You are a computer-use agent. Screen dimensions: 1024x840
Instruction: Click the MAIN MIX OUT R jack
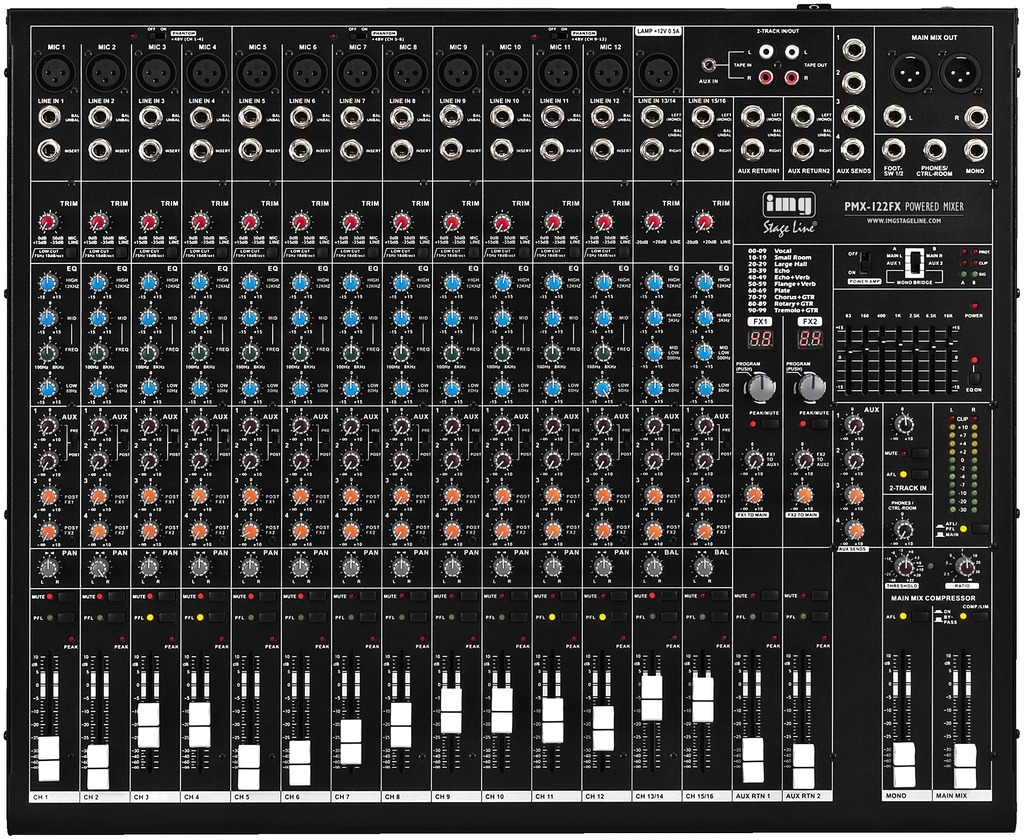tap(975, 118)
